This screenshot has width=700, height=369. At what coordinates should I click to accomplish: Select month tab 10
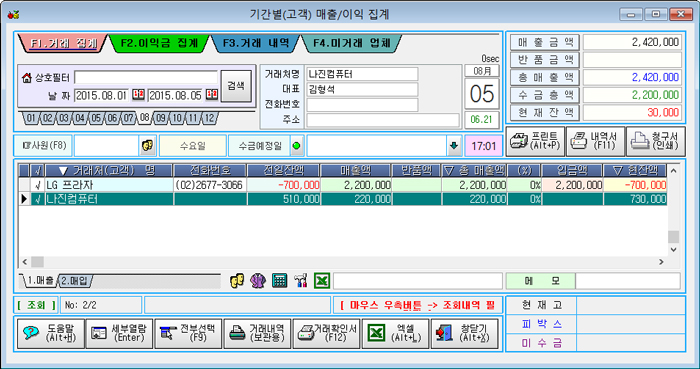tap(177, 118)
